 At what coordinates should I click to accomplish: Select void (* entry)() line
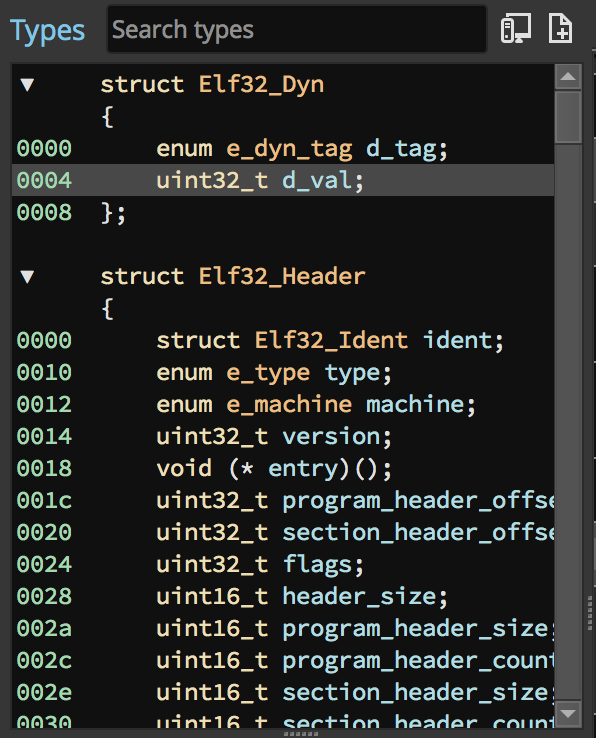click(x=282, y=469)
